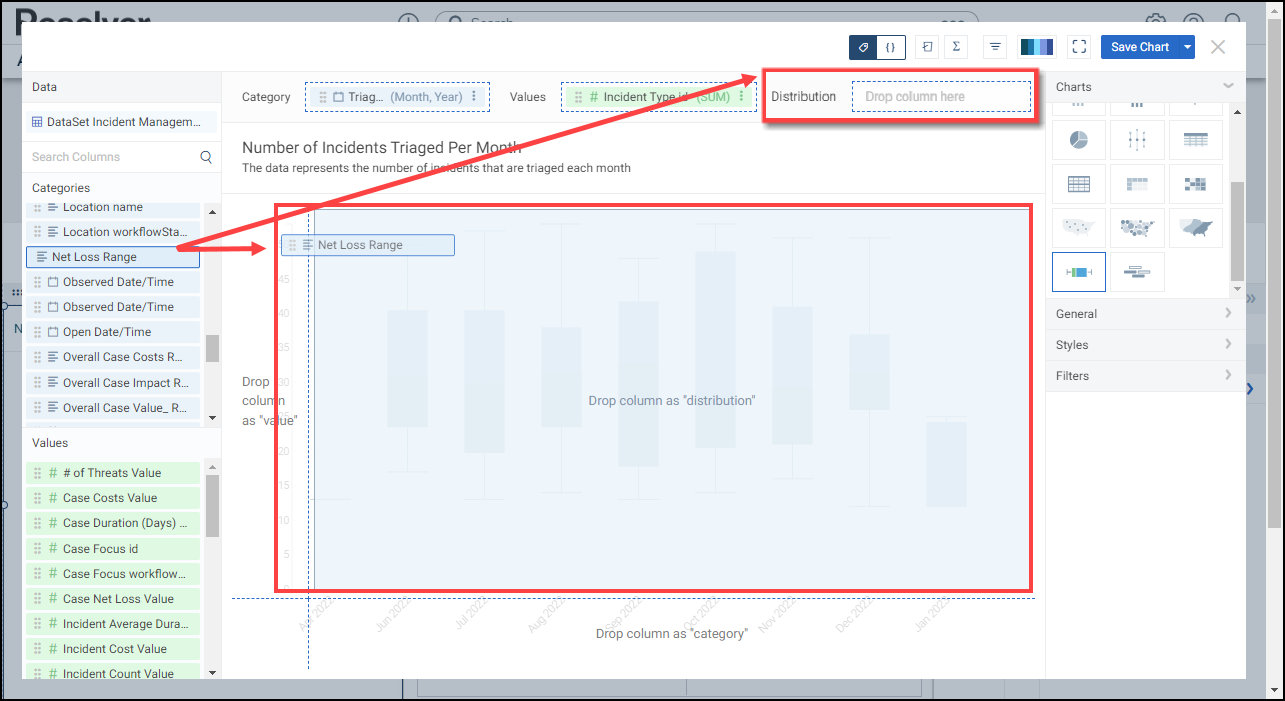Viewport: 1285px width, 701px height.
Task: Expand the Filters settings section
Action: [x=1145, y=376]
